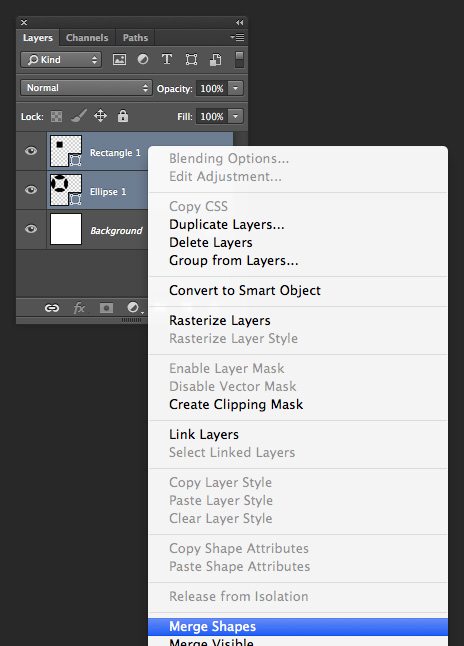Click the Rectangle 1 layer name
The image size is (464, 646).
(x=115, y=153)
